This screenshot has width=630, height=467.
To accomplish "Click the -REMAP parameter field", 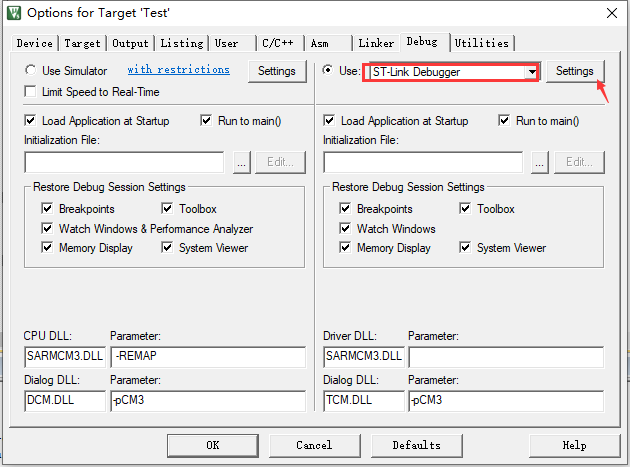I will point(208,357).
